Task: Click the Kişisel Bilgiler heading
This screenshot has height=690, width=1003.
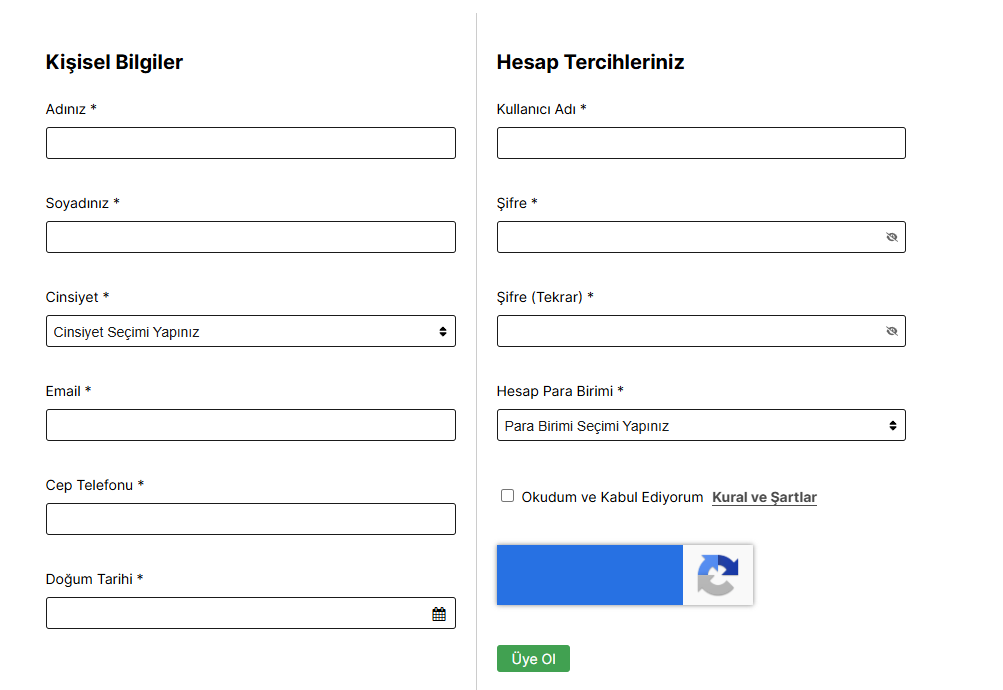Action: coord(114,62)
